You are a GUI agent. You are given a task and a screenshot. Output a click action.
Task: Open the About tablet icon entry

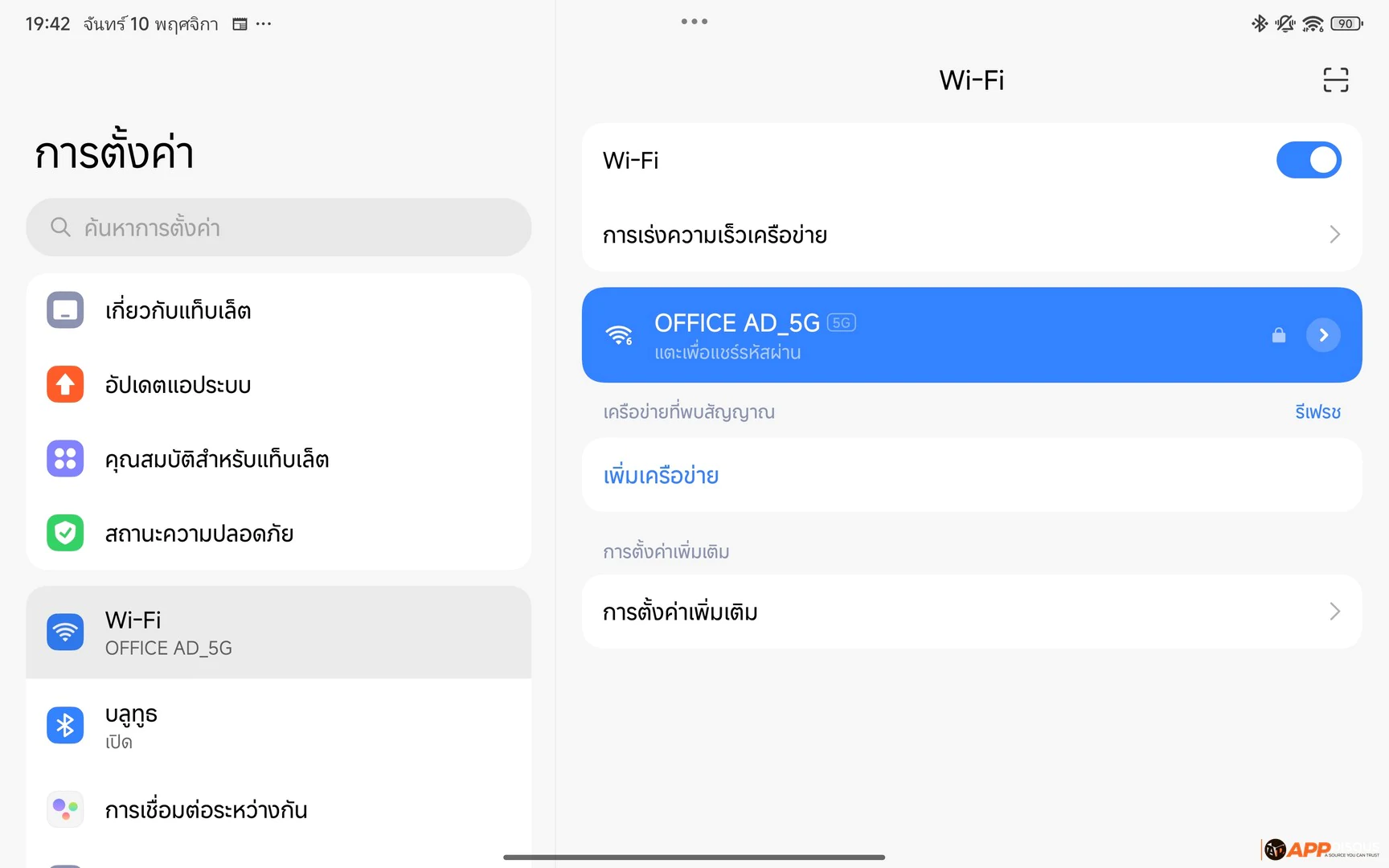click(x=65, y=310)
